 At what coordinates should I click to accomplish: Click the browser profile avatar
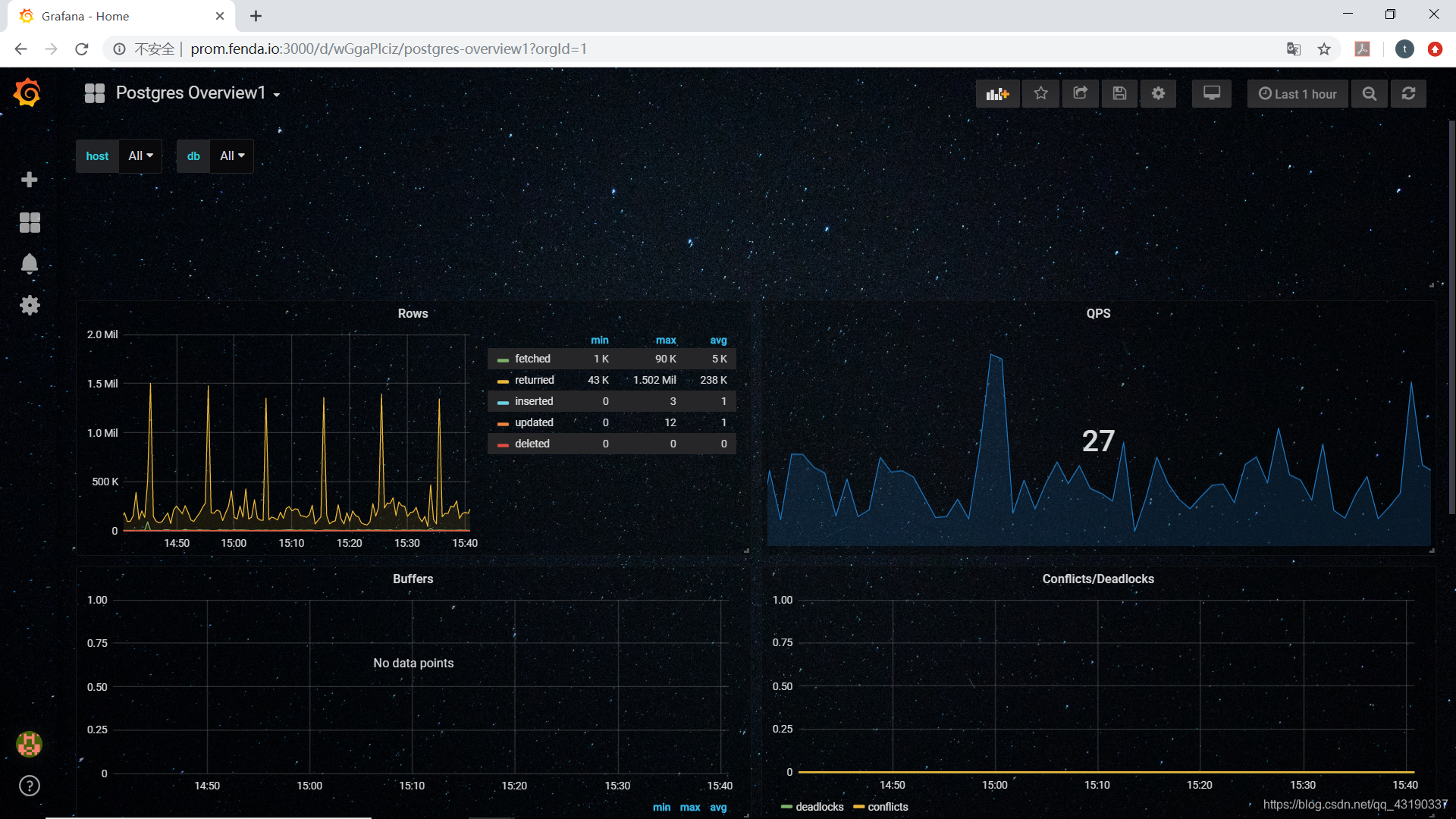click(1404, 49)
